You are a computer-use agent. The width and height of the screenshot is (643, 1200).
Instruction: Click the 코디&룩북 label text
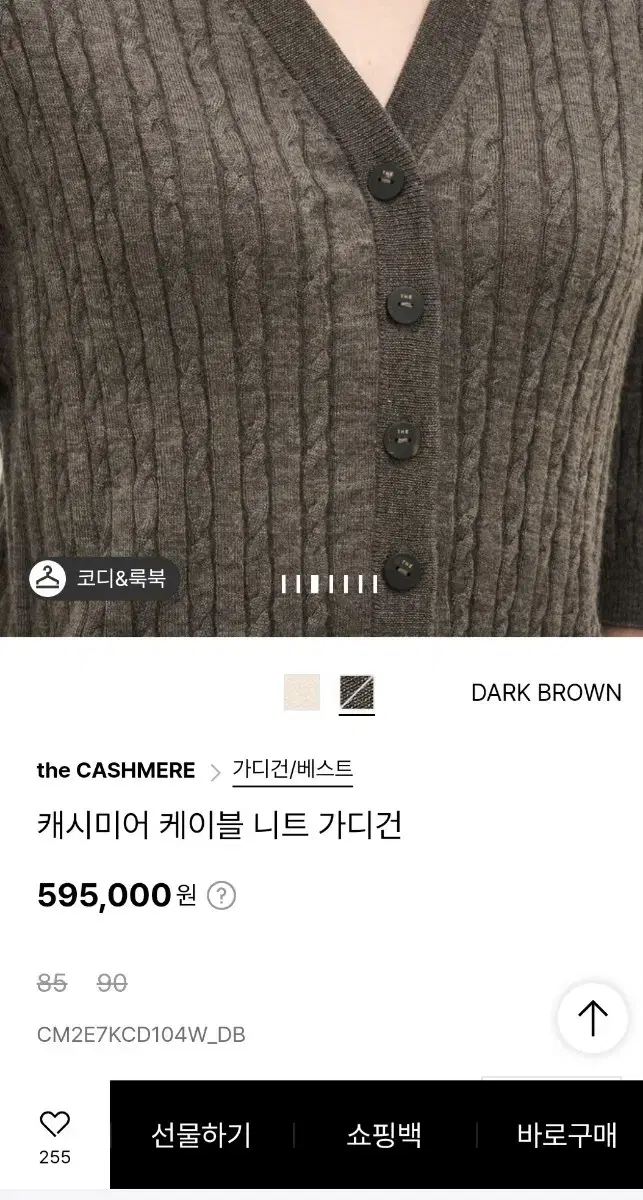pos(121,578)
